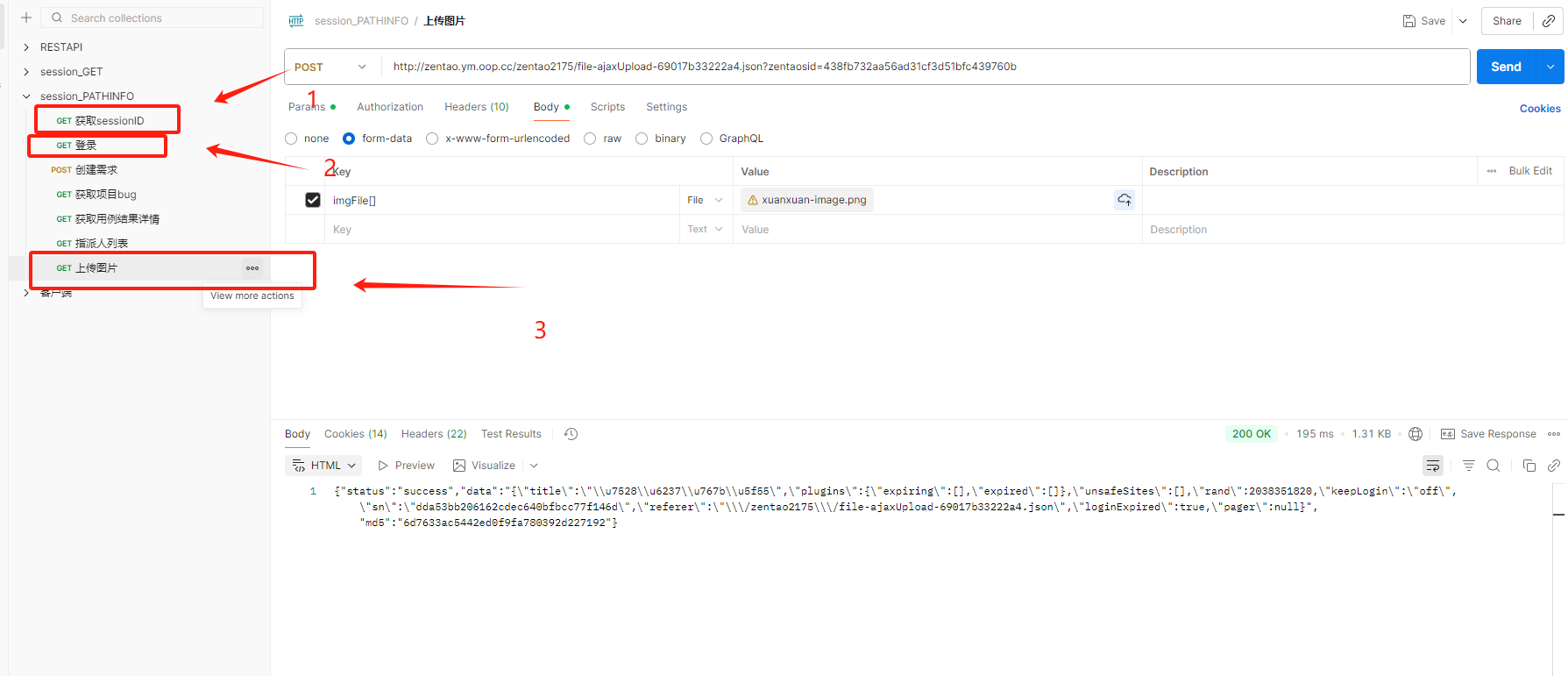Click the HTTP request icon beside session_PATHINFO
This screenshot has height=676, width=1568.
tap(296, 21)
